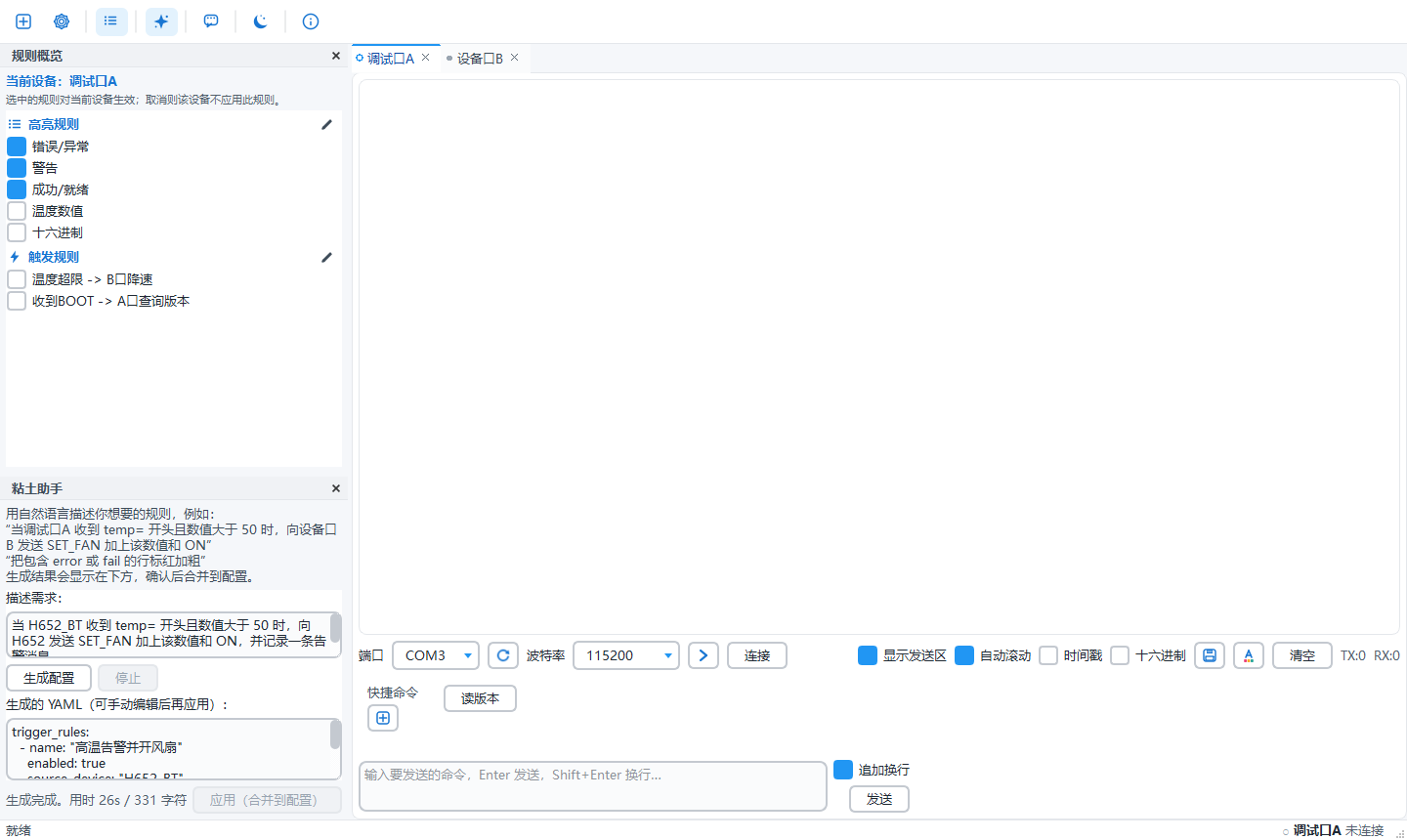Click the 发送 button
Screen dimensions: 1407x840
point(879,799)
